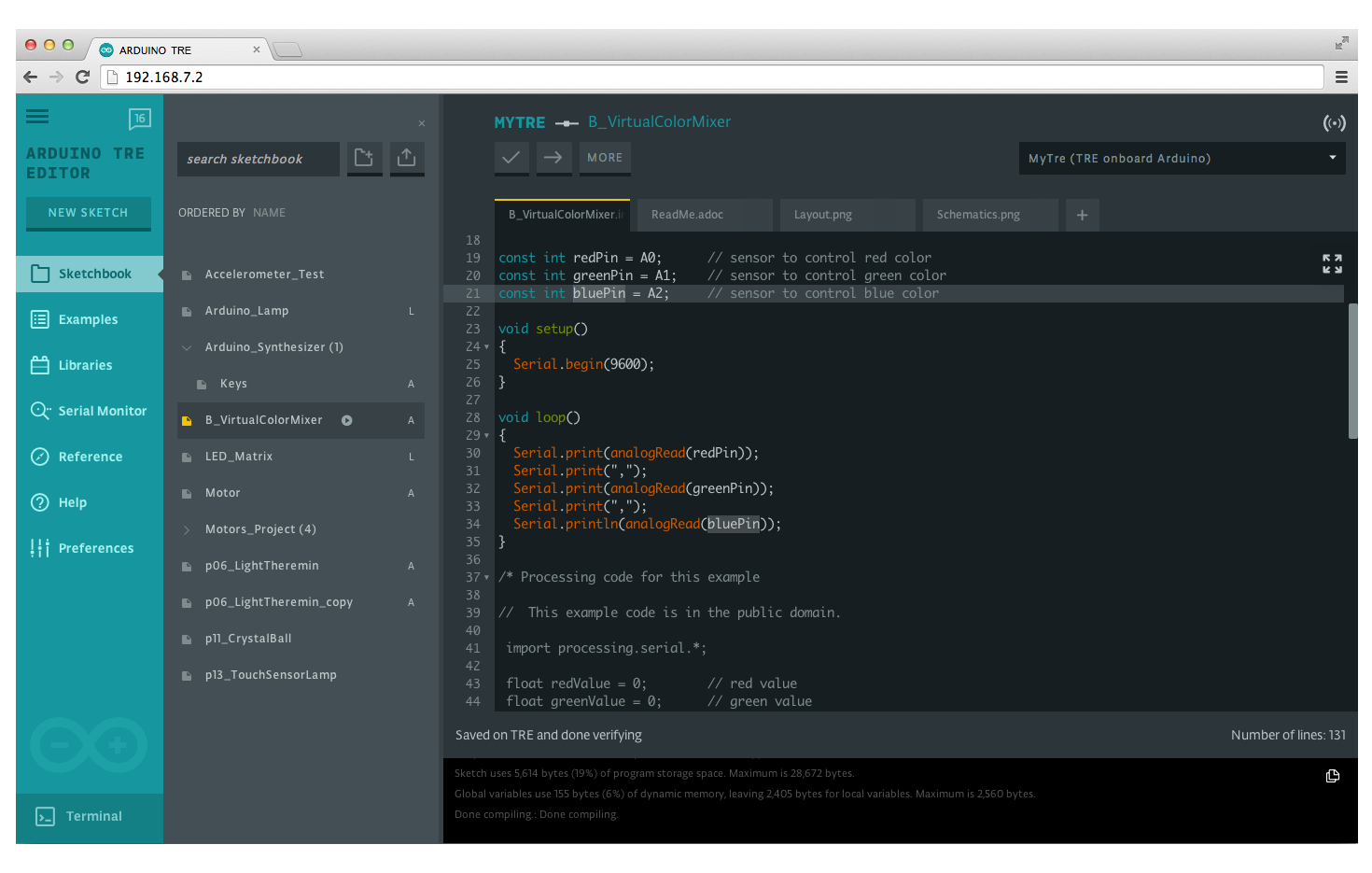Fold the code at line 24
This screenshot has height=873, width=1372.
486,347
